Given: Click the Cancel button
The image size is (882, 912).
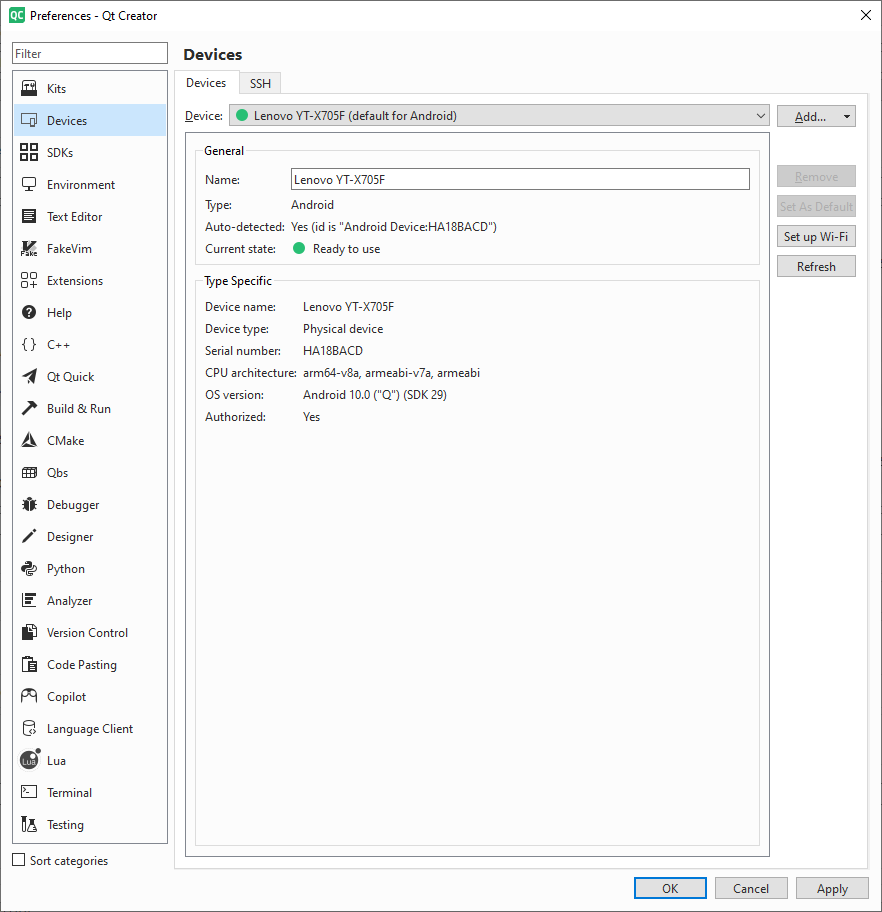Looking at the screenshot, I should click(751, 888).
